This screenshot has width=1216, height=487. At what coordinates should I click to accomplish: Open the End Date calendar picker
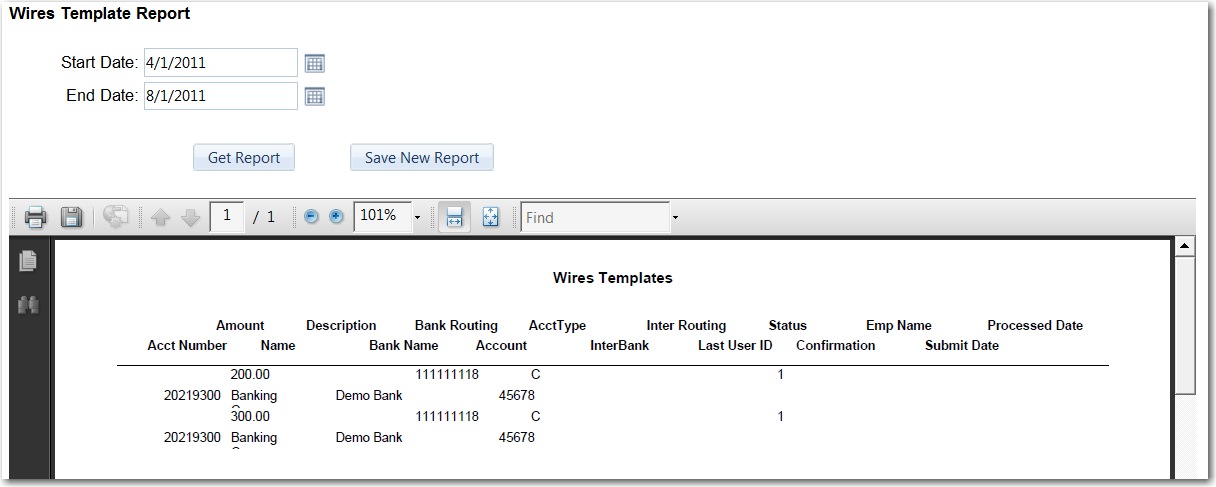point(315,97)
